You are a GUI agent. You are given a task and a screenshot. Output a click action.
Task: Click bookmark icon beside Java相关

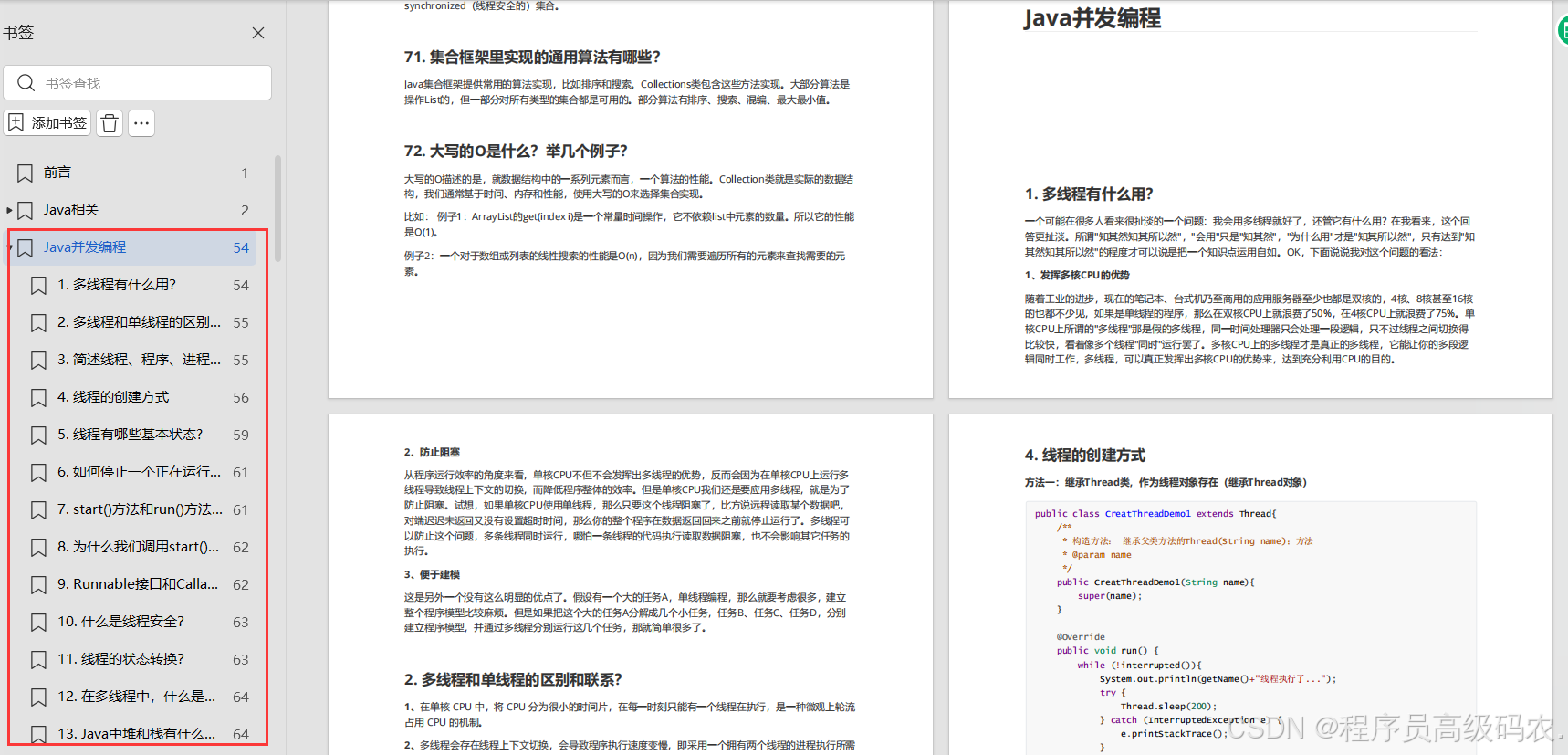coord(26,210)
